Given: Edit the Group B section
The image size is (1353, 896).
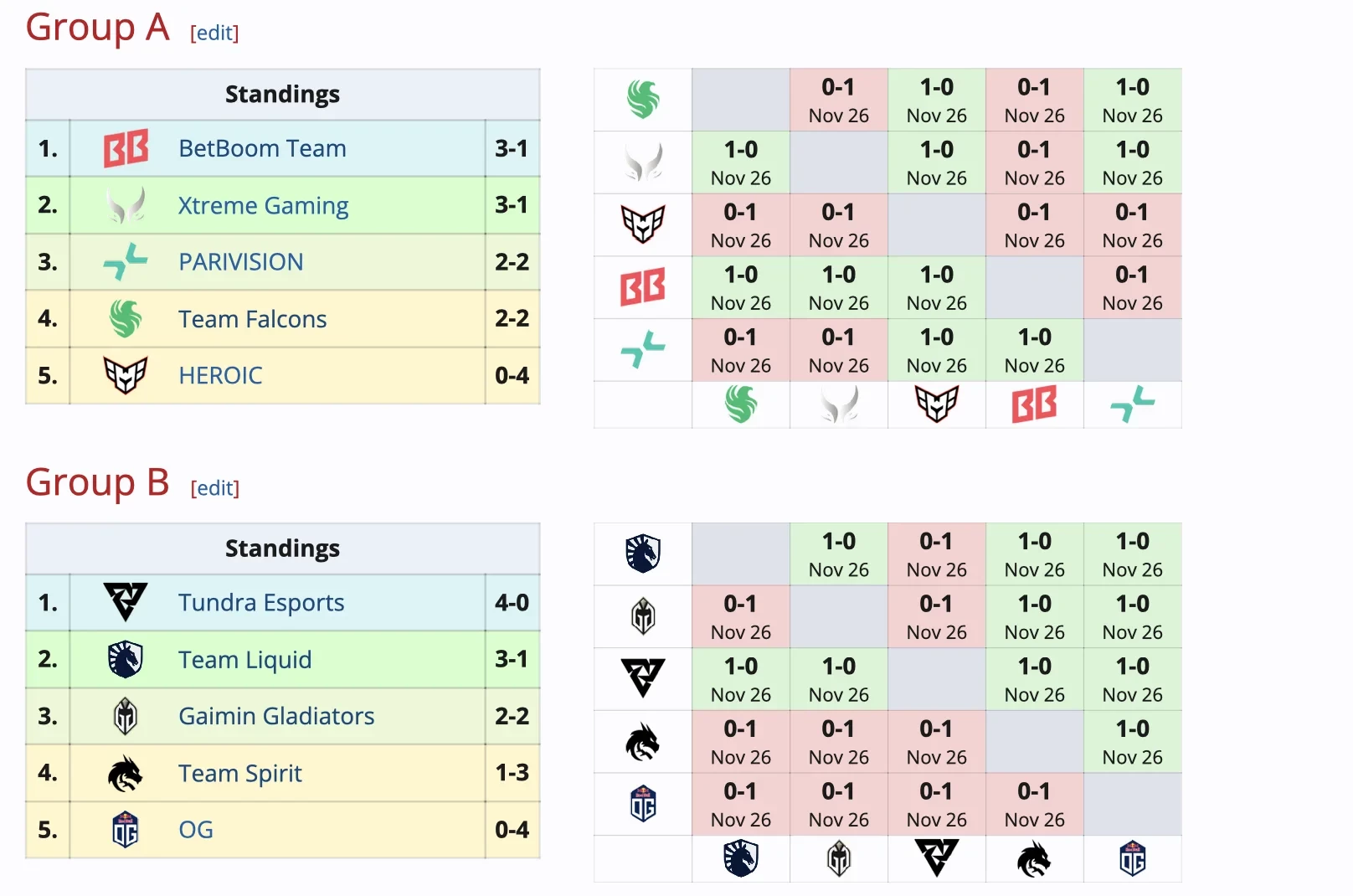Looking at the screenshot, I should click(215, 487).
